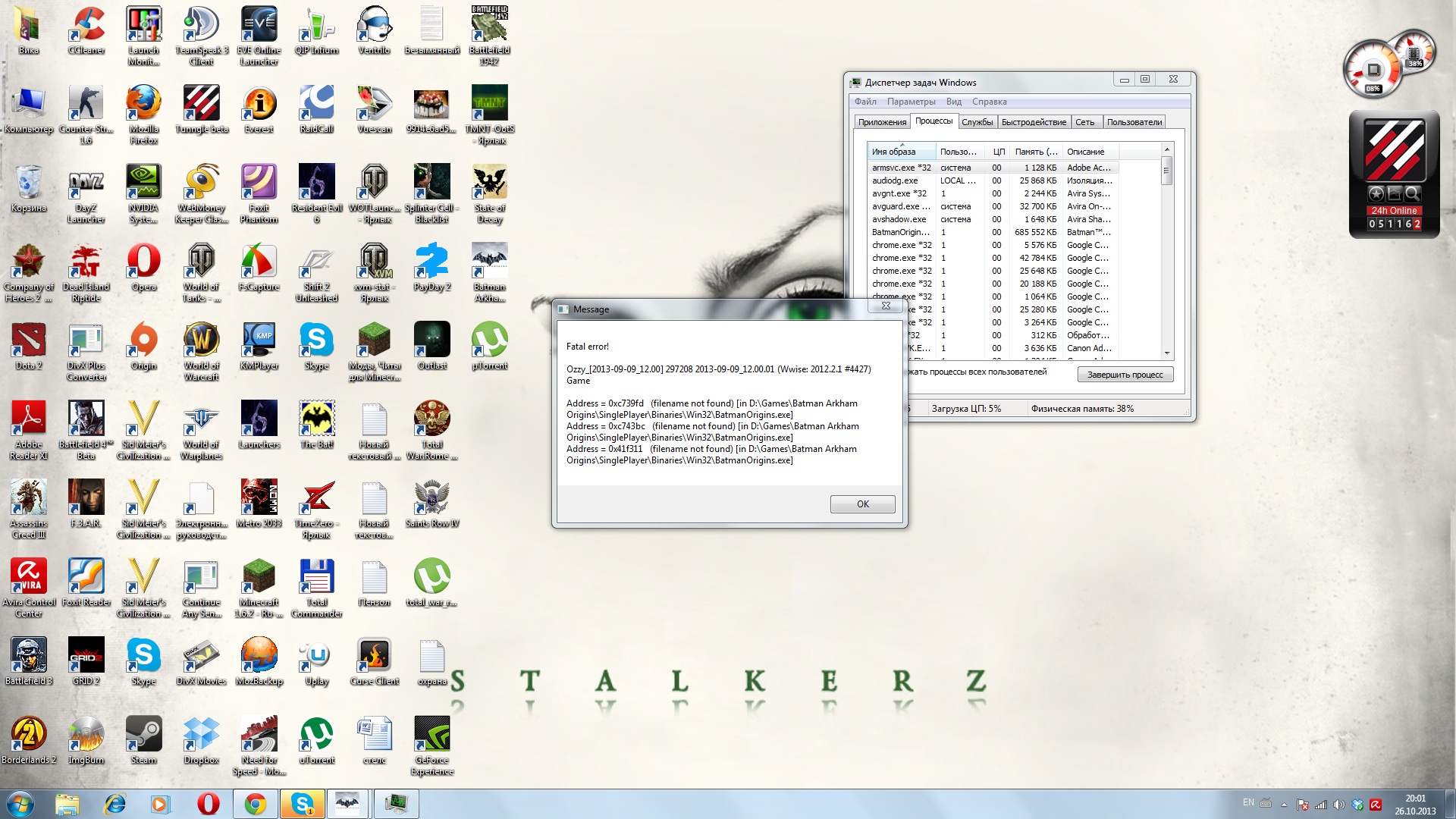This screenshot has width=1456, height=819.
Task: Switch to the Службы tab
Action: tap(977, 122)
